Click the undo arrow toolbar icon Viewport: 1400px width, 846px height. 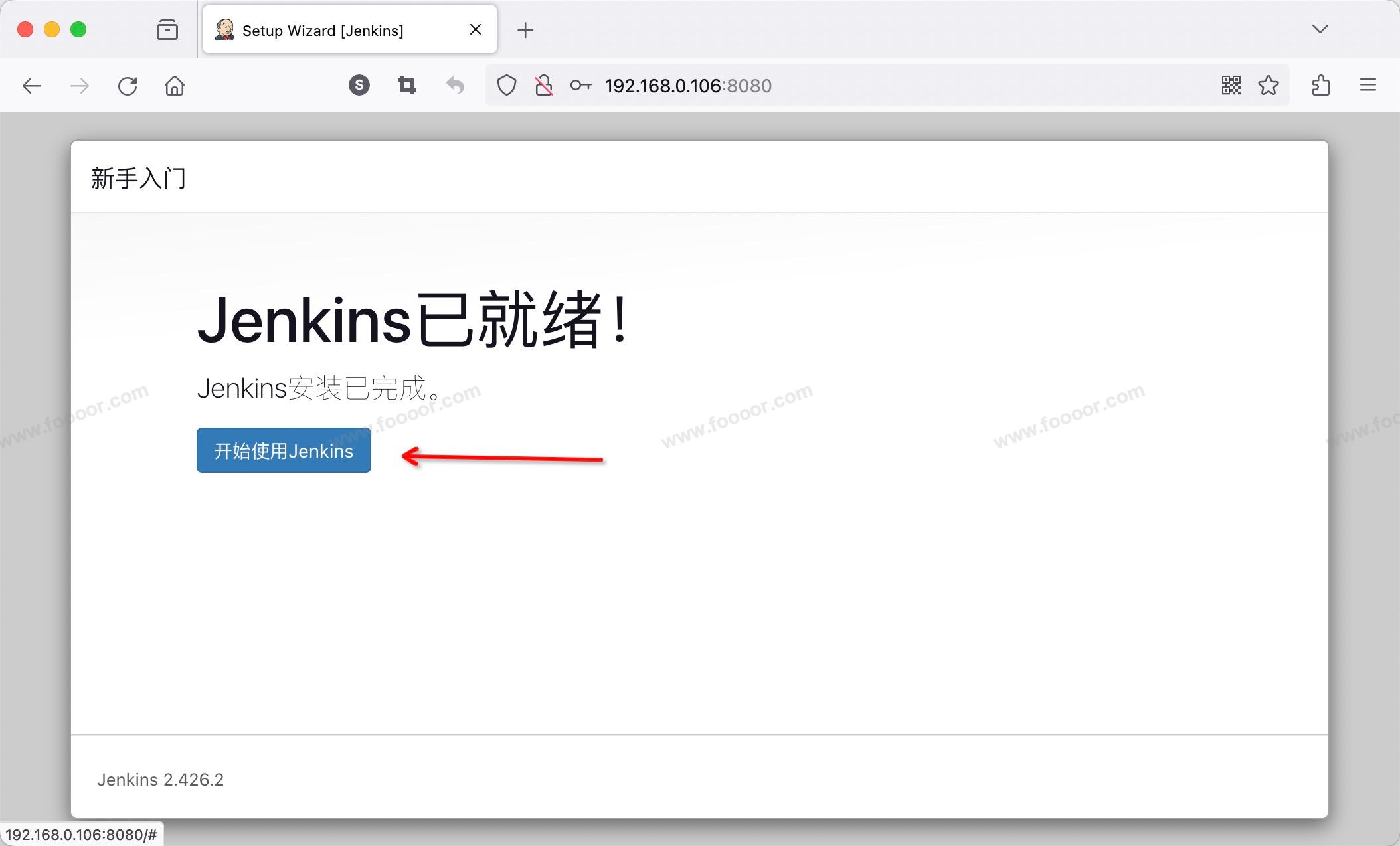tap(455, 85)
